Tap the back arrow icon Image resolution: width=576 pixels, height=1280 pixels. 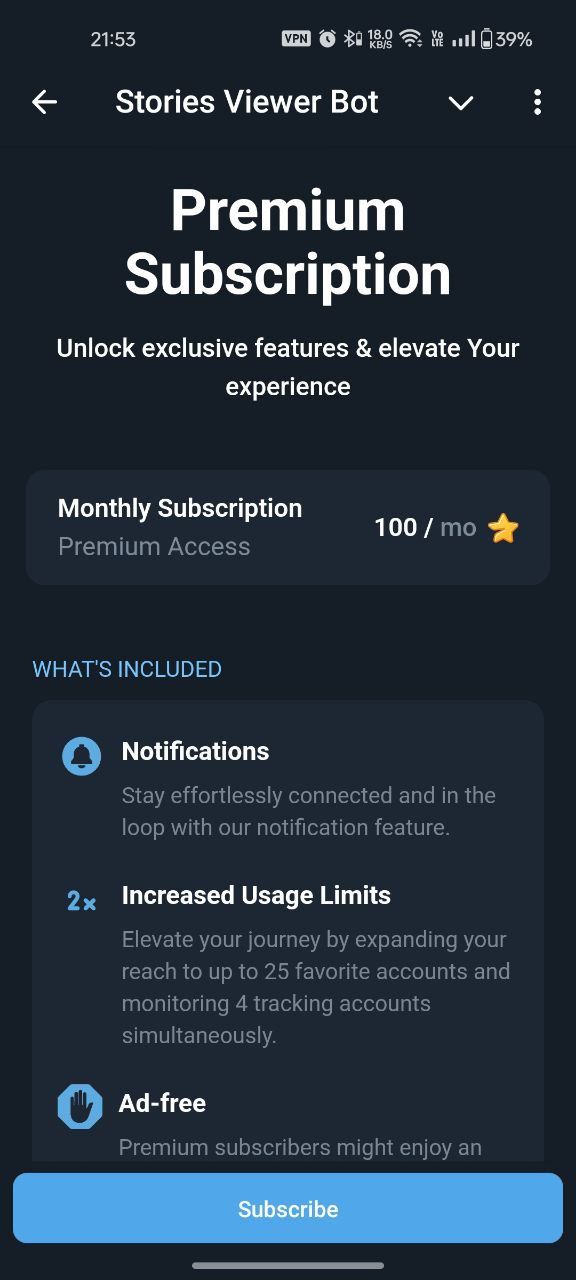pyautogui.click(x=44, y=102)
